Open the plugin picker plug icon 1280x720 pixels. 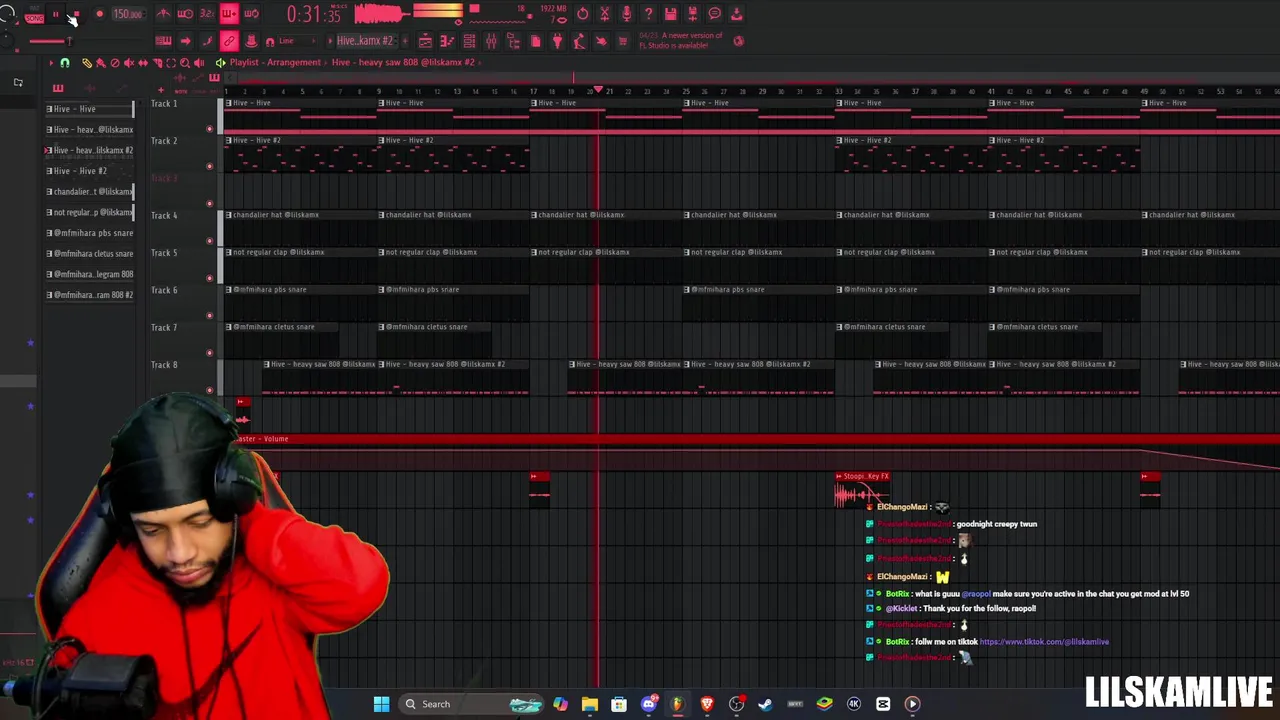coord(557,41)
